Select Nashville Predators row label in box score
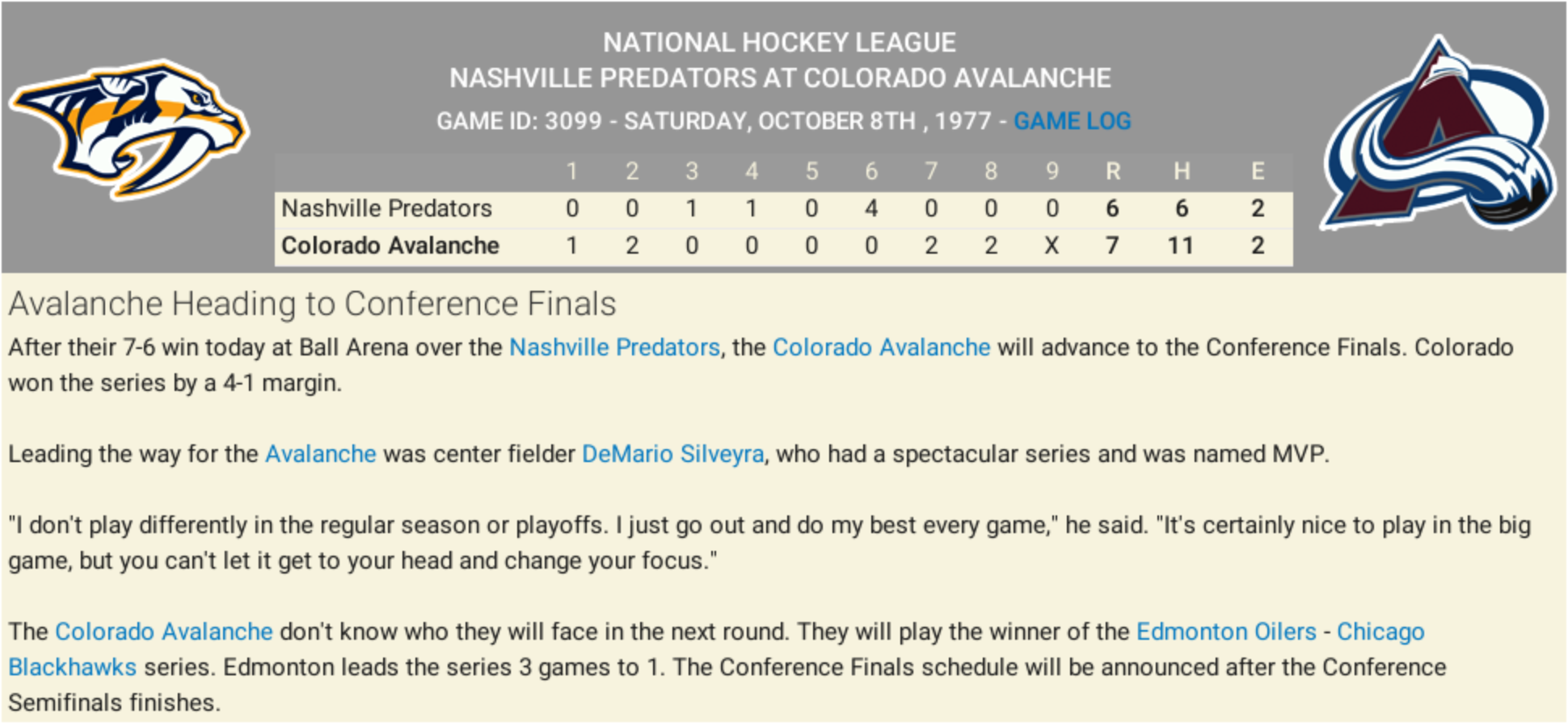 [x=386, y=208]
